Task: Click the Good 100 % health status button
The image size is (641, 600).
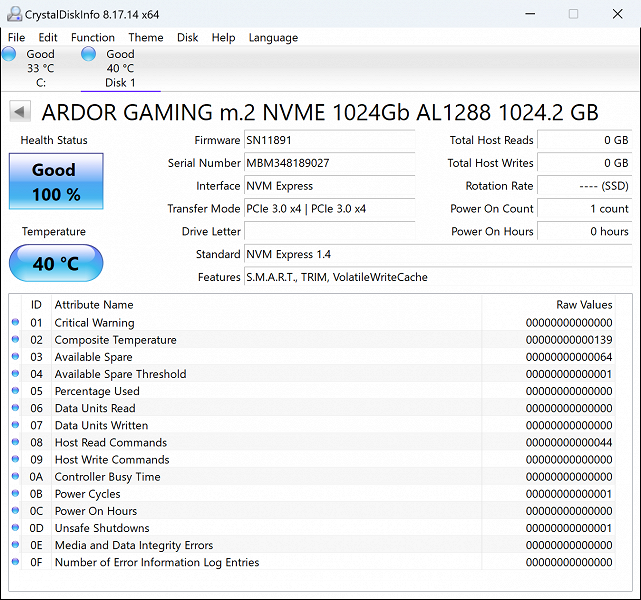Action: (56, 181)
